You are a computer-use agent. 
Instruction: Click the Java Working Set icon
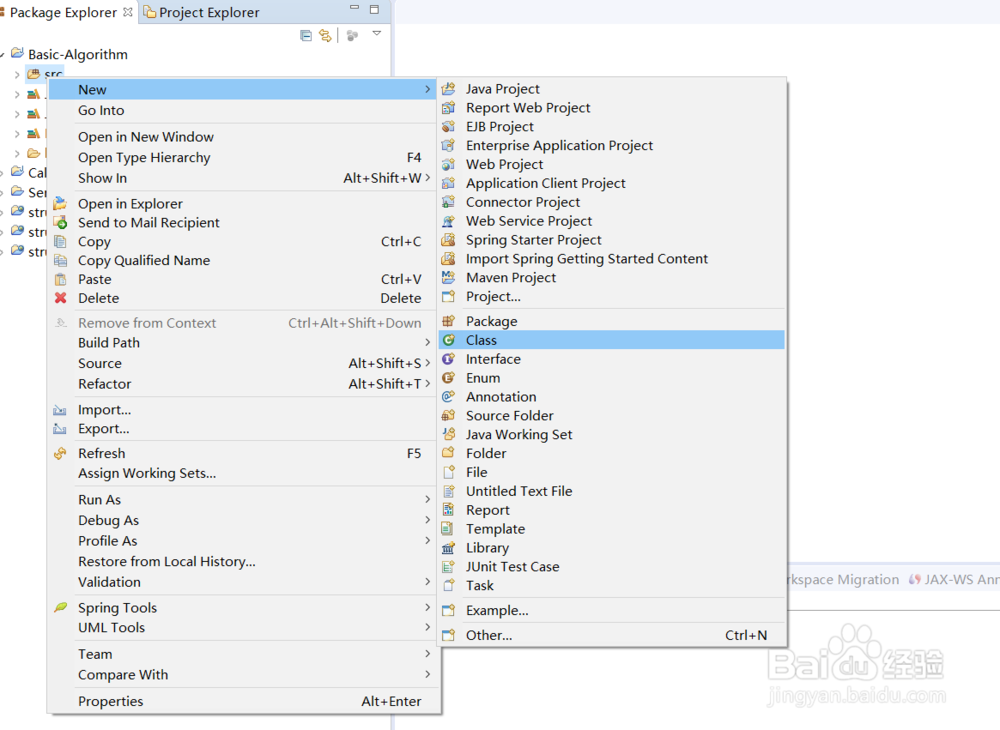point(449,434)
